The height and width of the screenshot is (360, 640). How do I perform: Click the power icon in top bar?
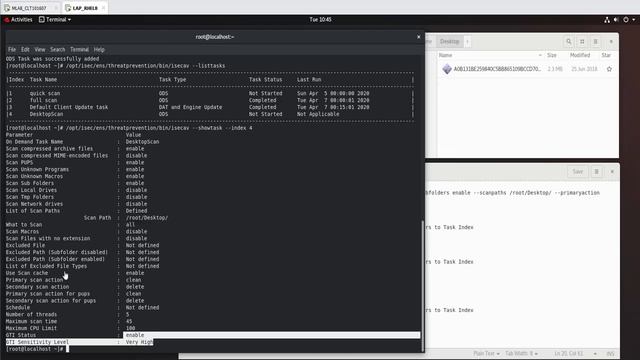(x=626, y=20)
